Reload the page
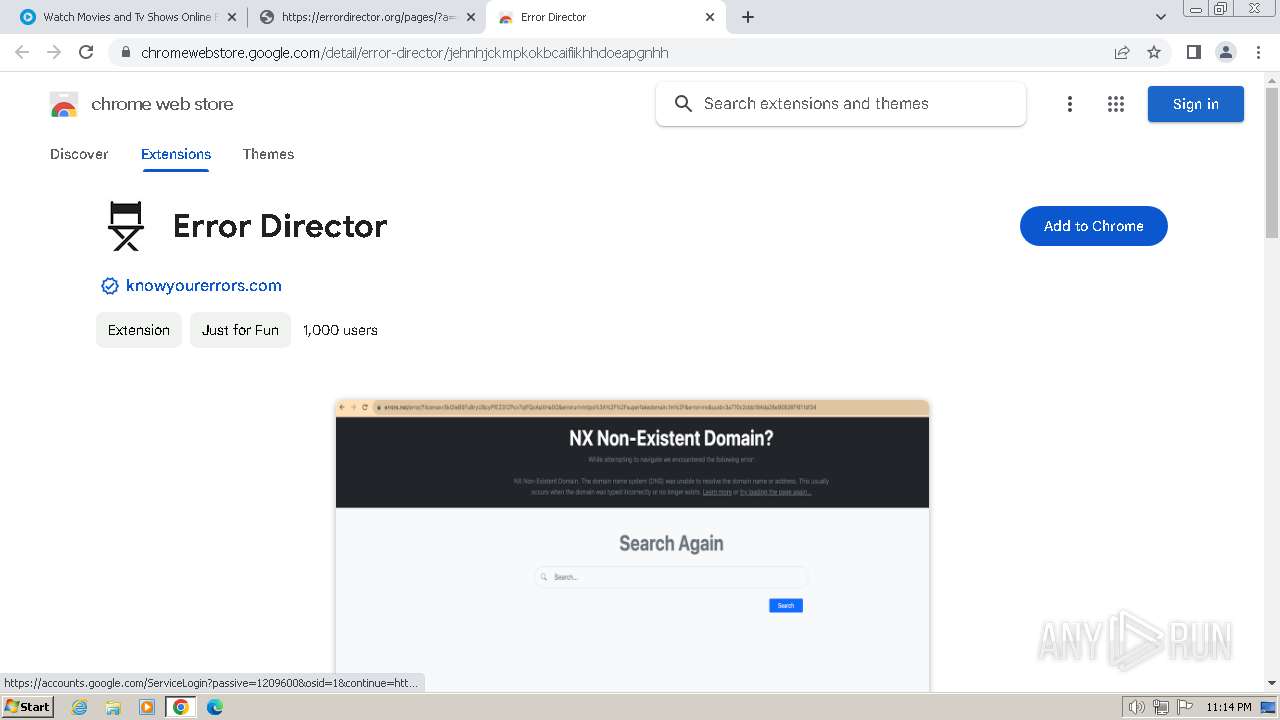The width and height of the screenshot is (1280, 720). click(86, 52)
